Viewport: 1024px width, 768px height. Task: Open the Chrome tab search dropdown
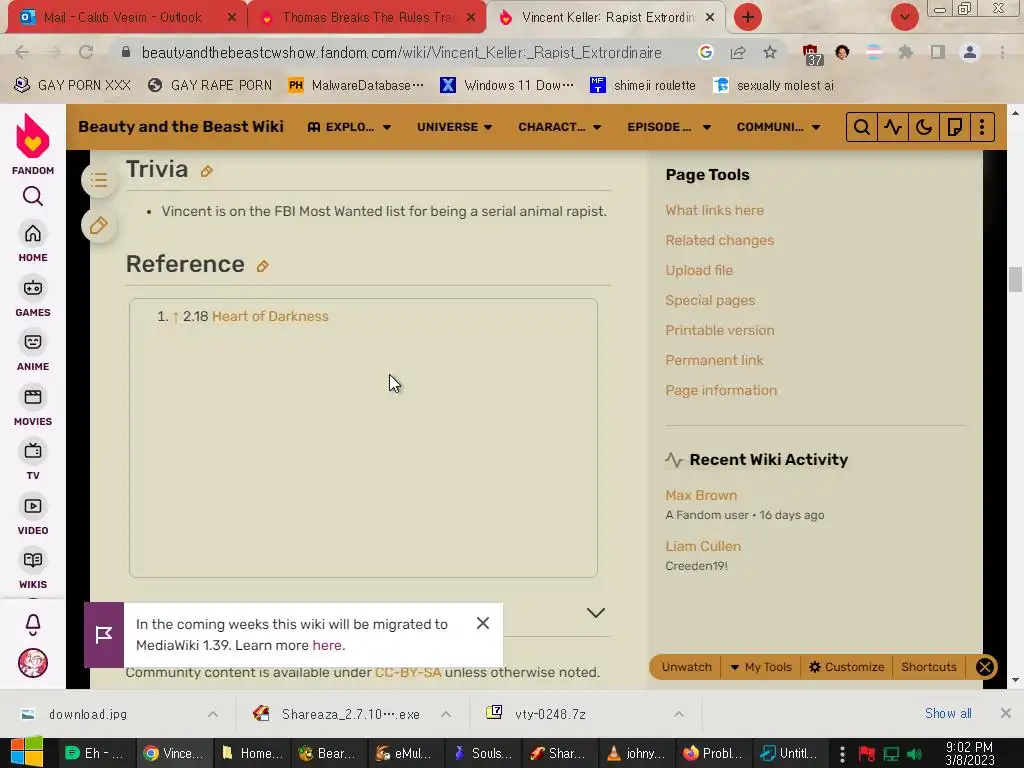pos(905,17)
